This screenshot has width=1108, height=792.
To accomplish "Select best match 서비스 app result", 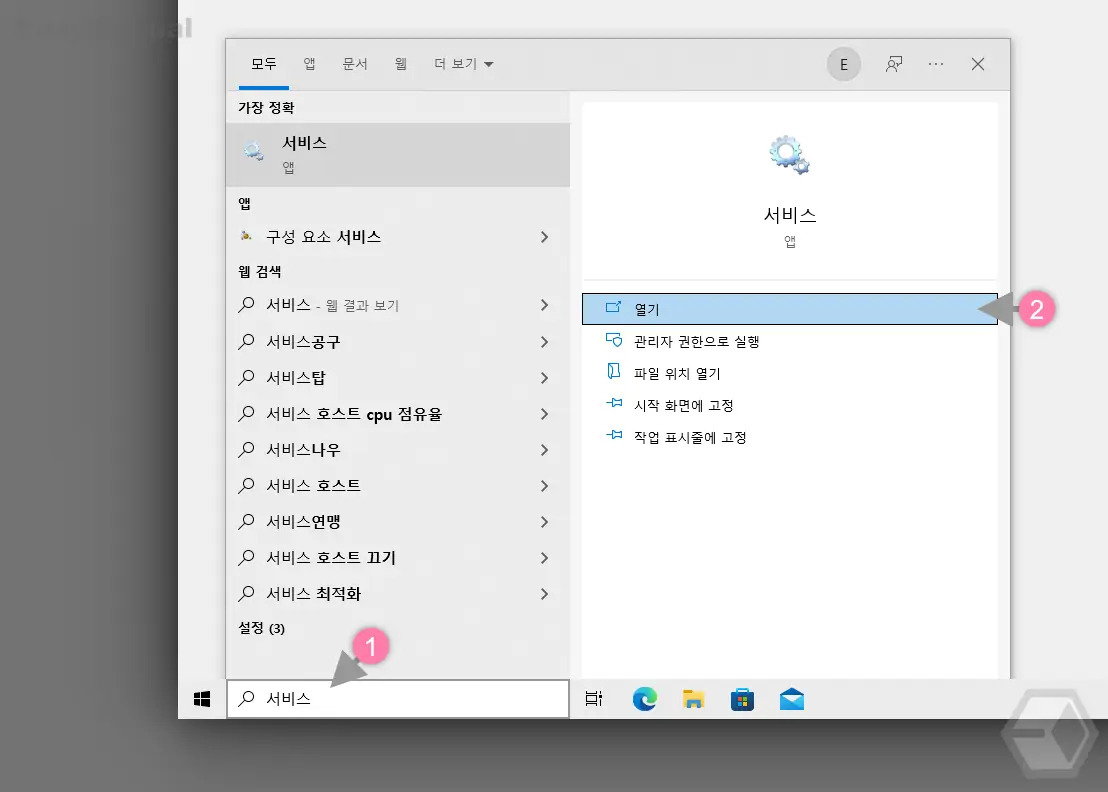I will (398, 155).
